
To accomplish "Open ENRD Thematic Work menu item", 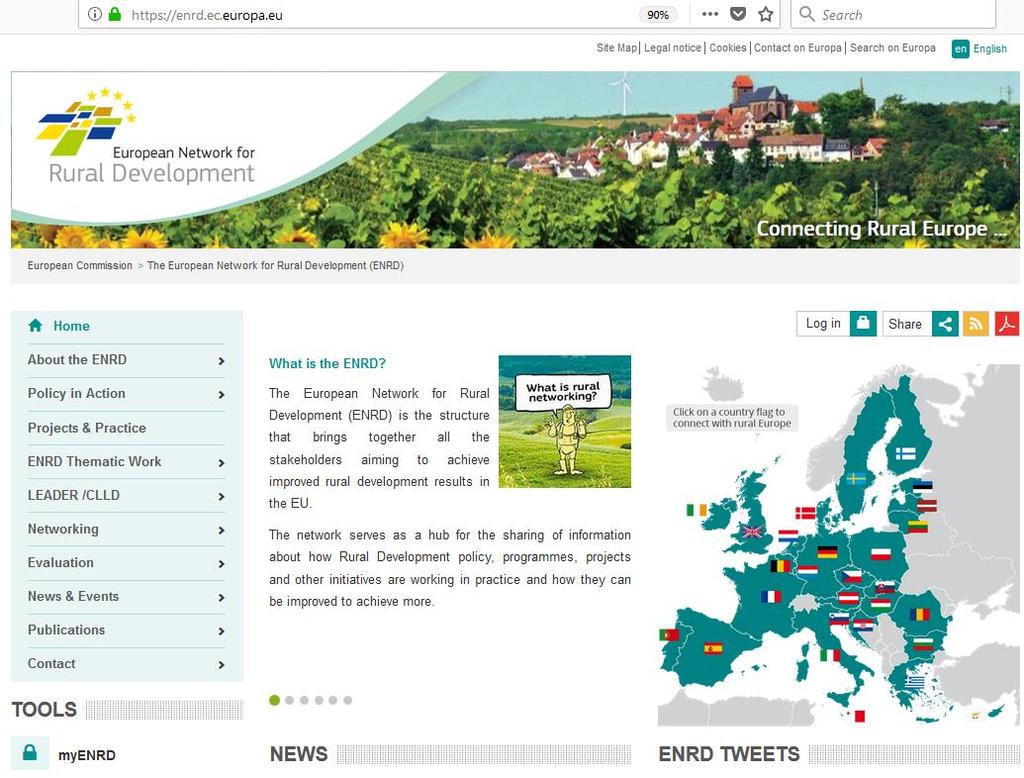I will tap(94, 461).
